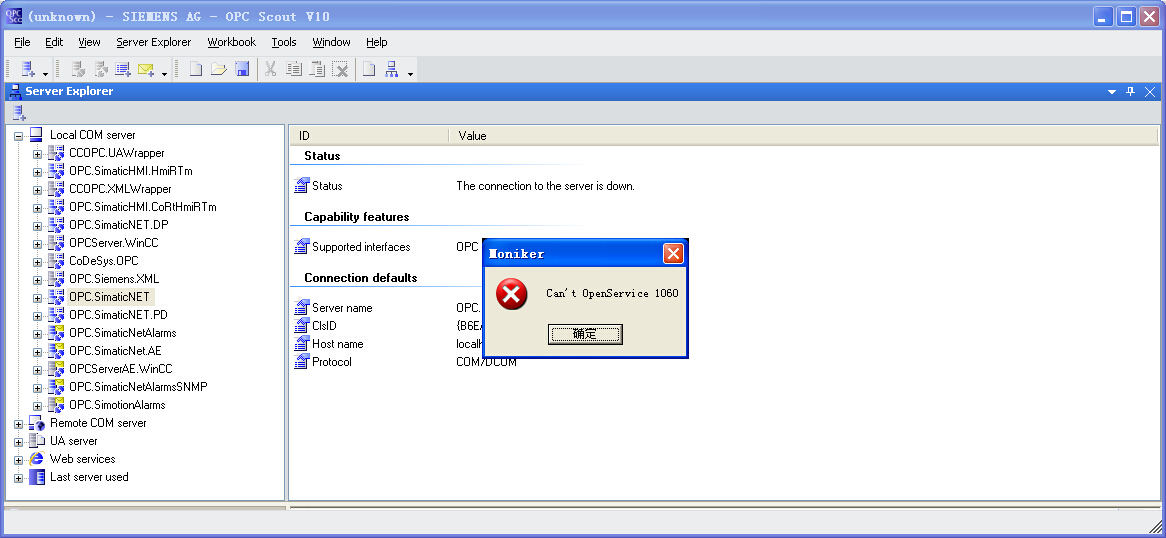The image size is (1166, 538).
Task: Close the Moniker error dialog
Action: pyautogui.click(x=673, y=254)
